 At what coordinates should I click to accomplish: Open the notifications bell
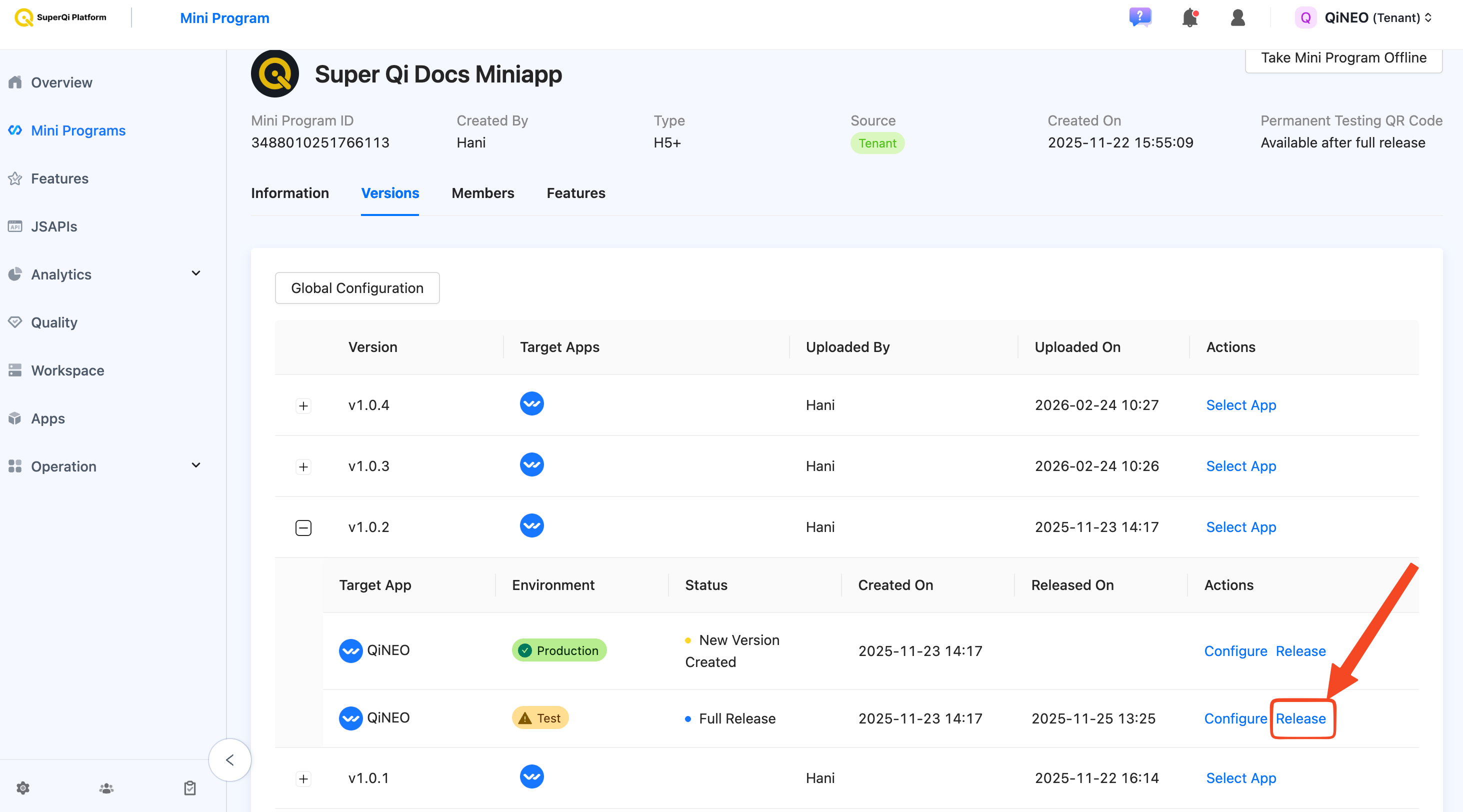pyautogui.click(x=1190, y=17)
